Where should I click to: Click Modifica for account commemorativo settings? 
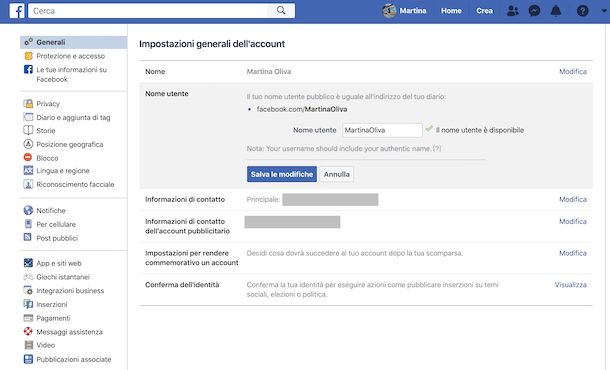(573, 253)
